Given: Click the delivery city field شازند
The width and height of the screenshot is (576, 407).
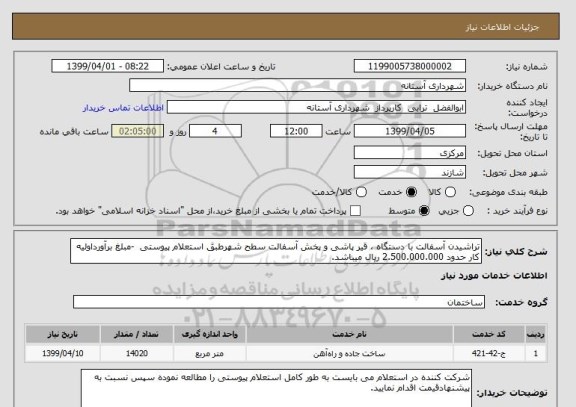Looking at the screenshot, I should pyautogui.click(x=410, y=172).
